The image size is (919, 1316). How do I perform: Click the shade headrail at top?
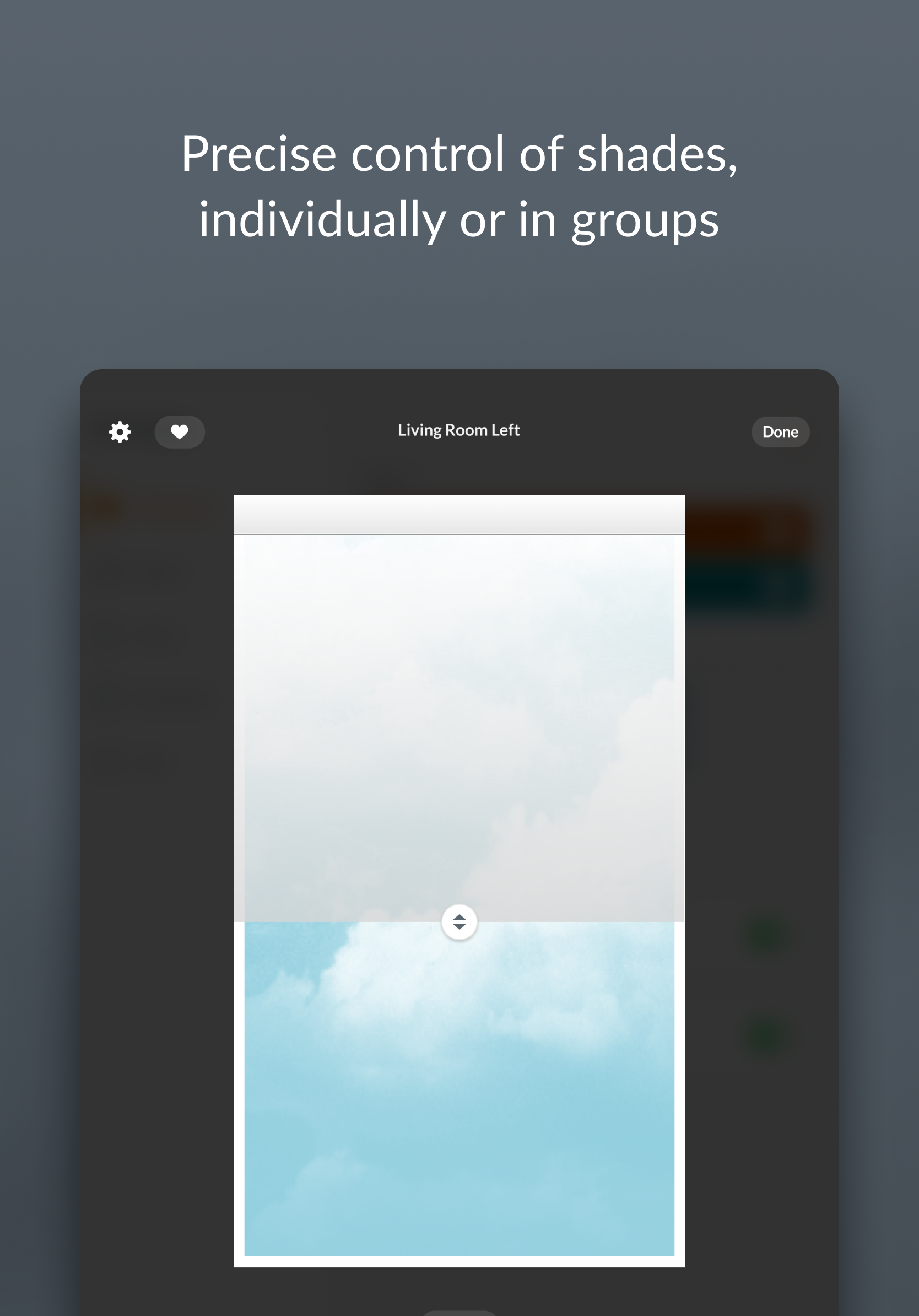click(459, 514)
